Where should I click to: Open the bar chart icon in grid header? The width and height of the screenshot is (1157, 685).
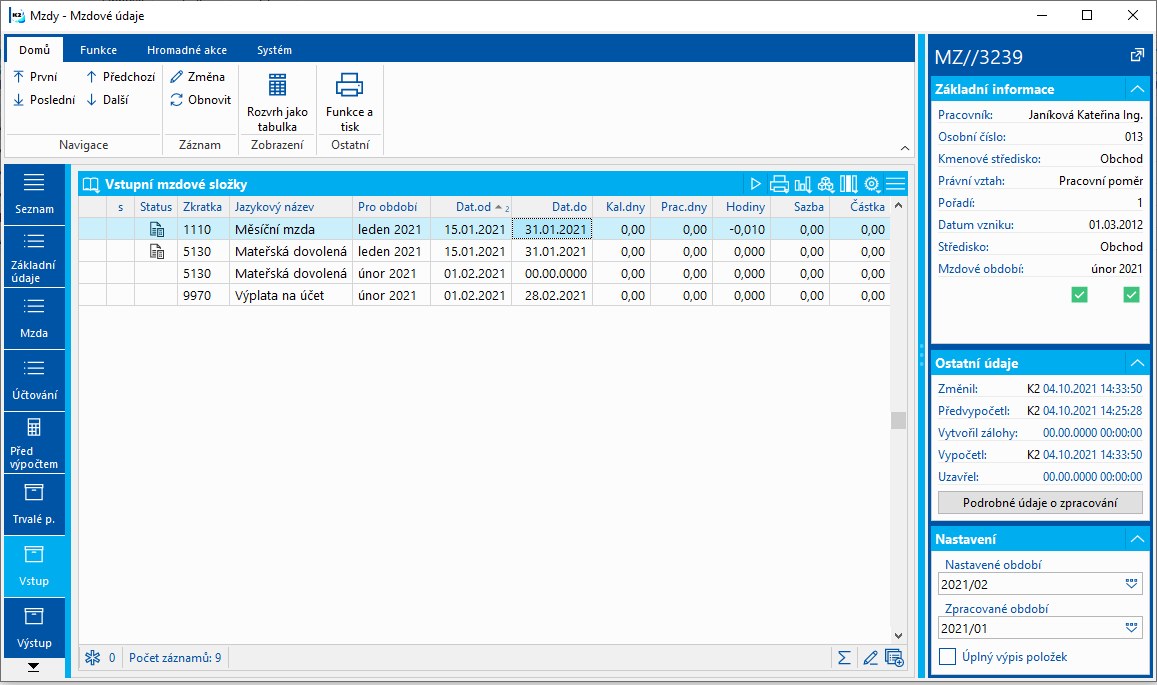point(802,184)
